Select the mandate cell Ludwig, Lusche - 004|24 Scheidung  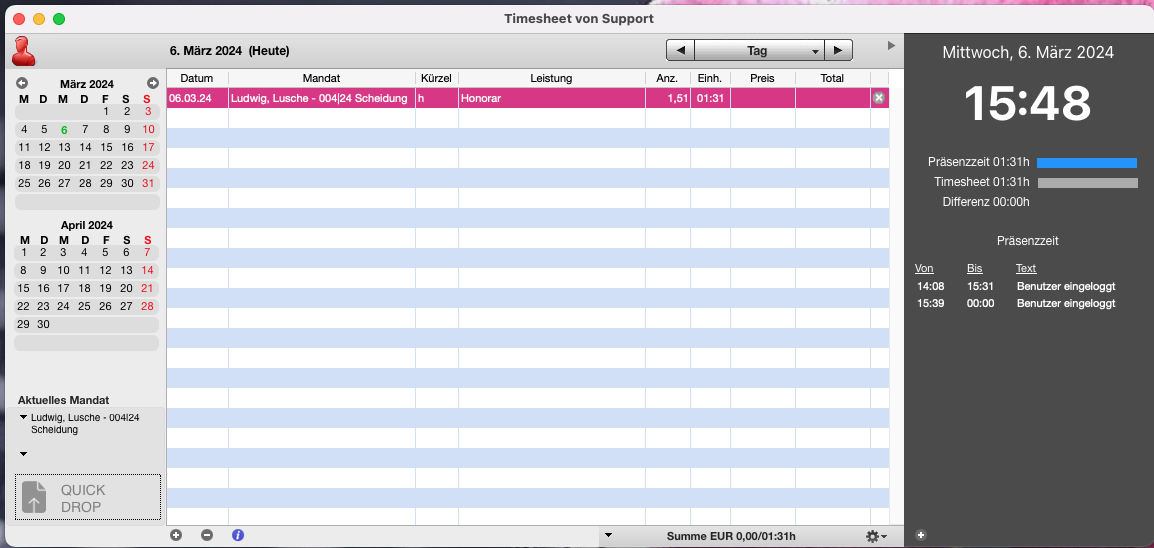click(322, 98)
